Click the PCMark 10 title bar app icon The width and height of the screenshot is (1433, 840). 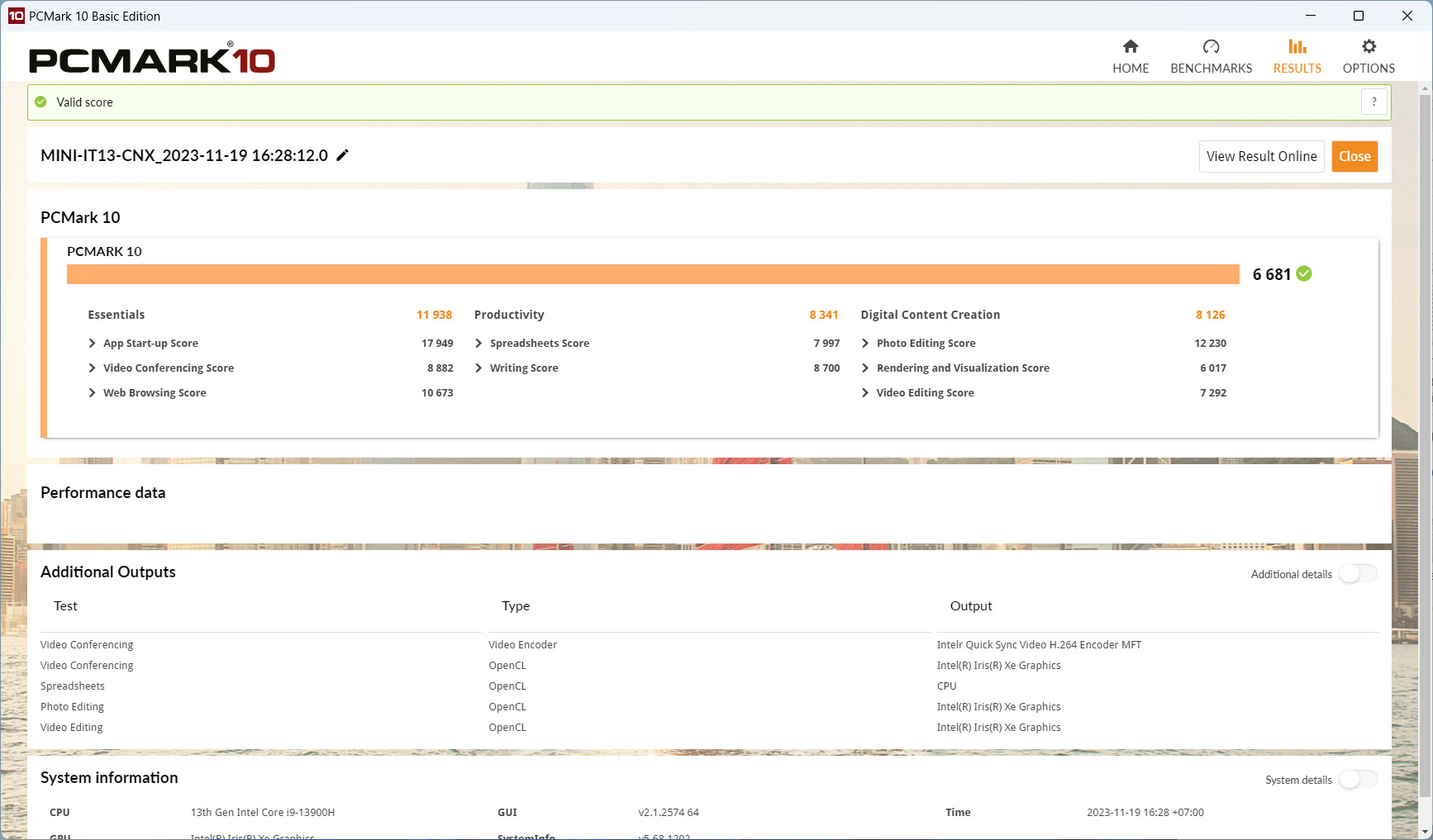[x=16, y=16]
